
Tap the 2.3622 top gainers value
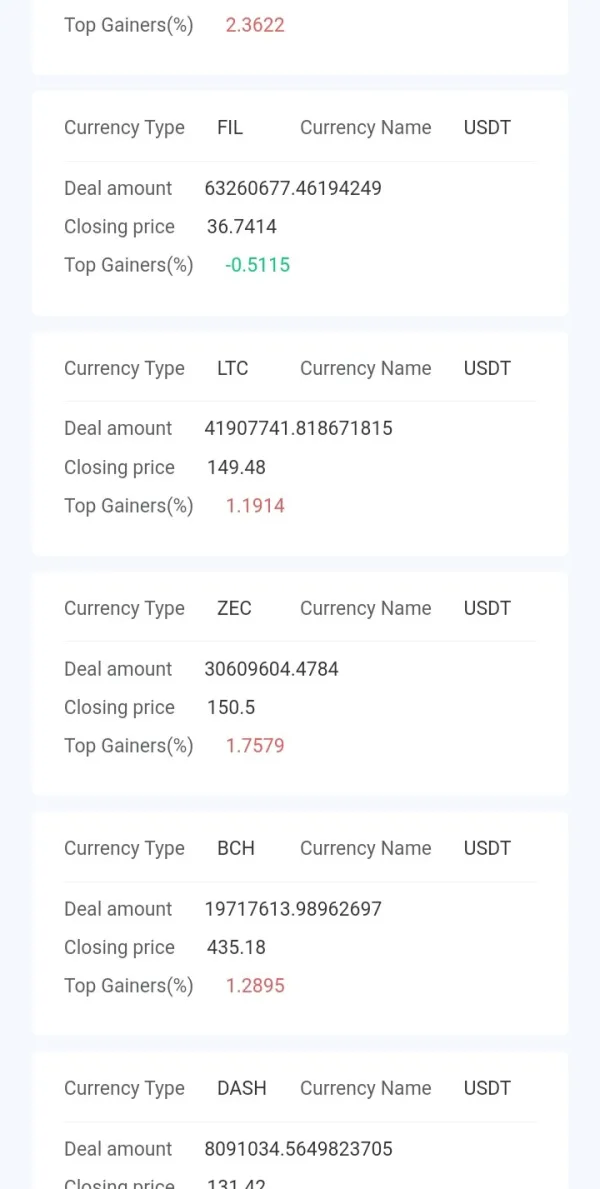(x=255, y=25)
